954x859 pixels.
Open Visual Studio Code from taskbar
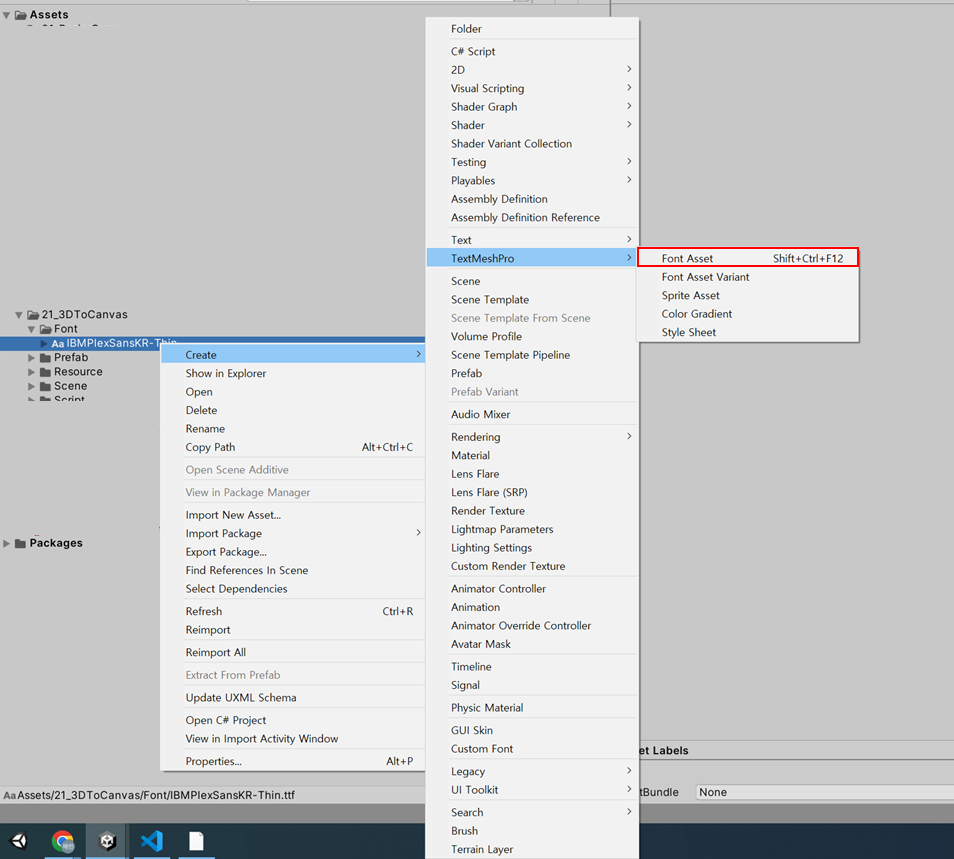(151, 841)
